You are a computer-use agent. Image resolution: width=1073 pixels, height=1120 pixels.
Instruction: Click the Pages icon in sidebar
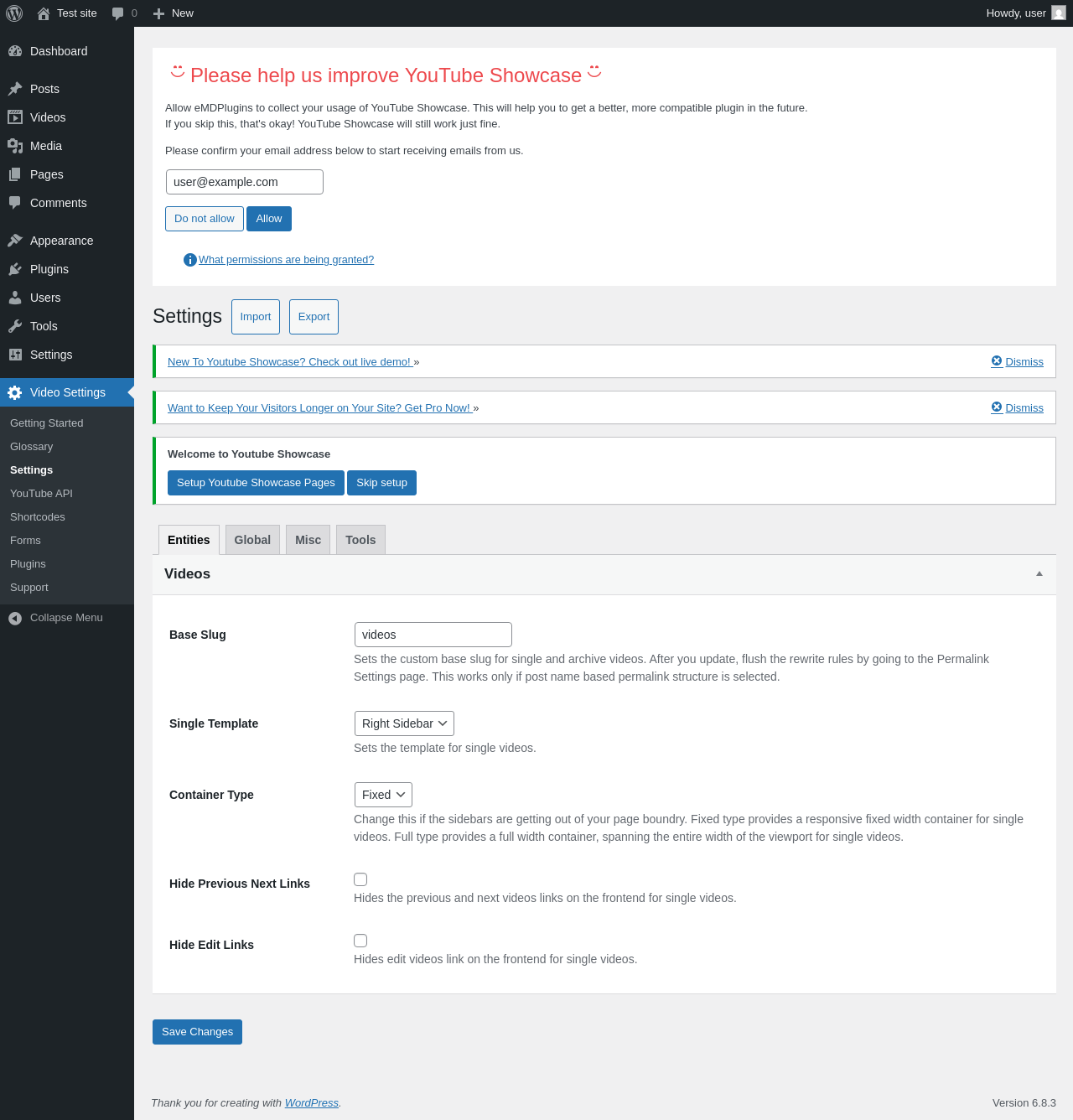point(15,174)
